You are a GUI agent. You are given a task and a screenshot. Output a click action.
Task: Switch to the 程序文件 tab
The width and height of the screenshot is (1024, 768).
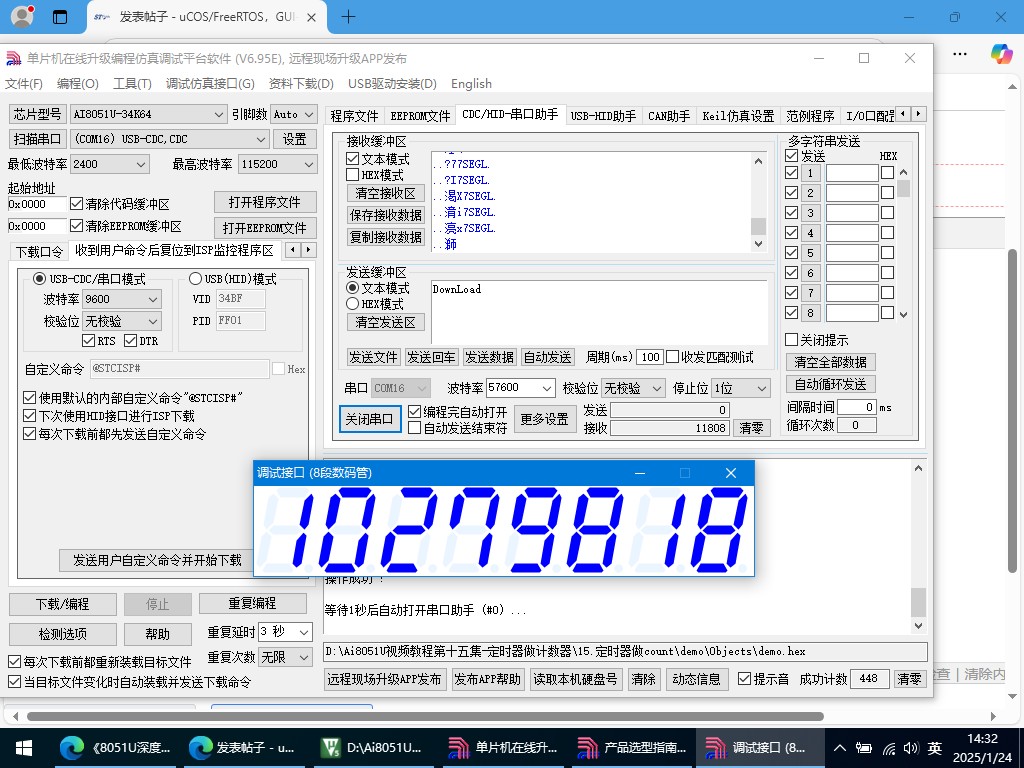coord(354,116)
